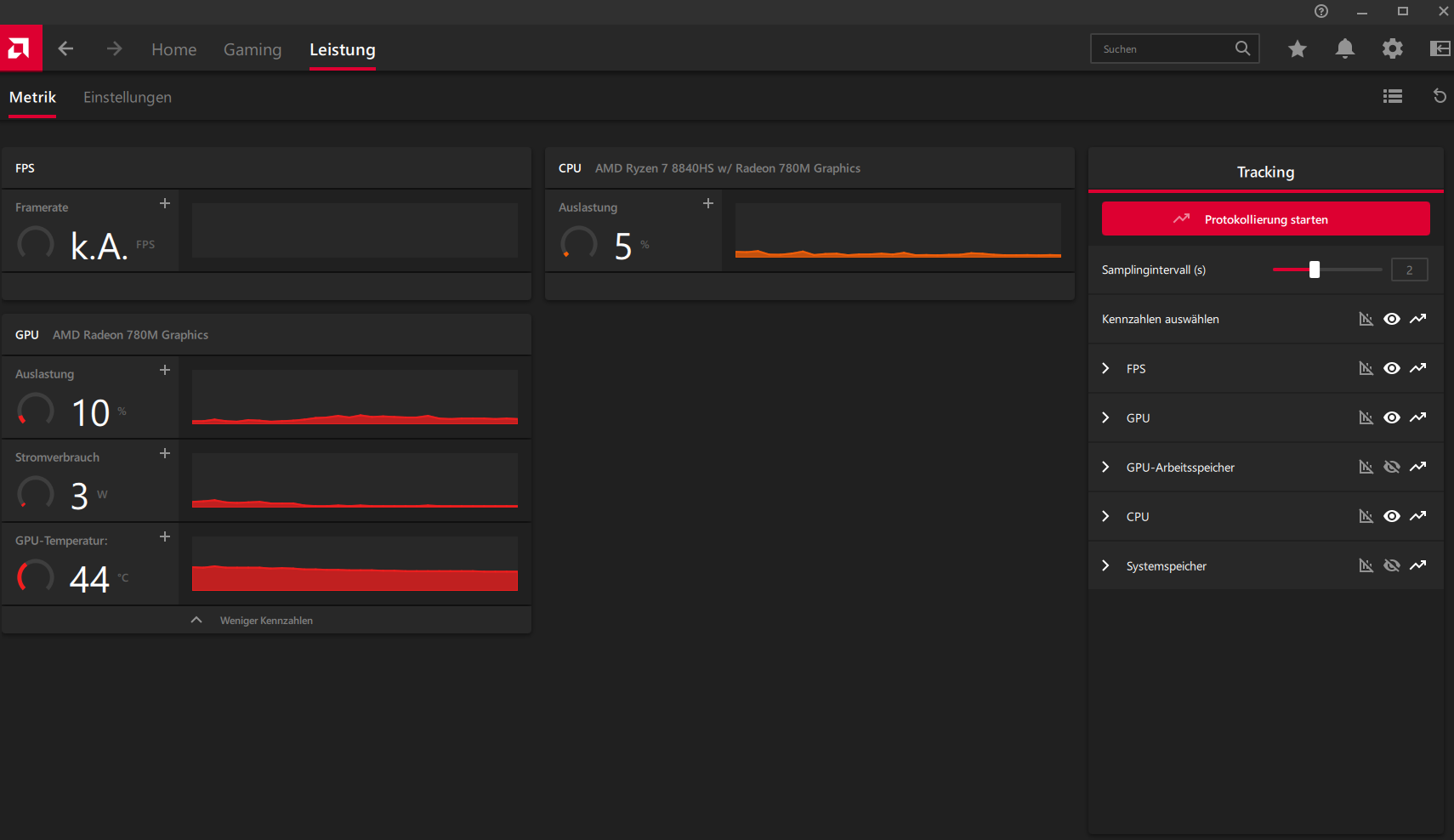
Task: Open the Gaming tab
Action: [253, 49]
